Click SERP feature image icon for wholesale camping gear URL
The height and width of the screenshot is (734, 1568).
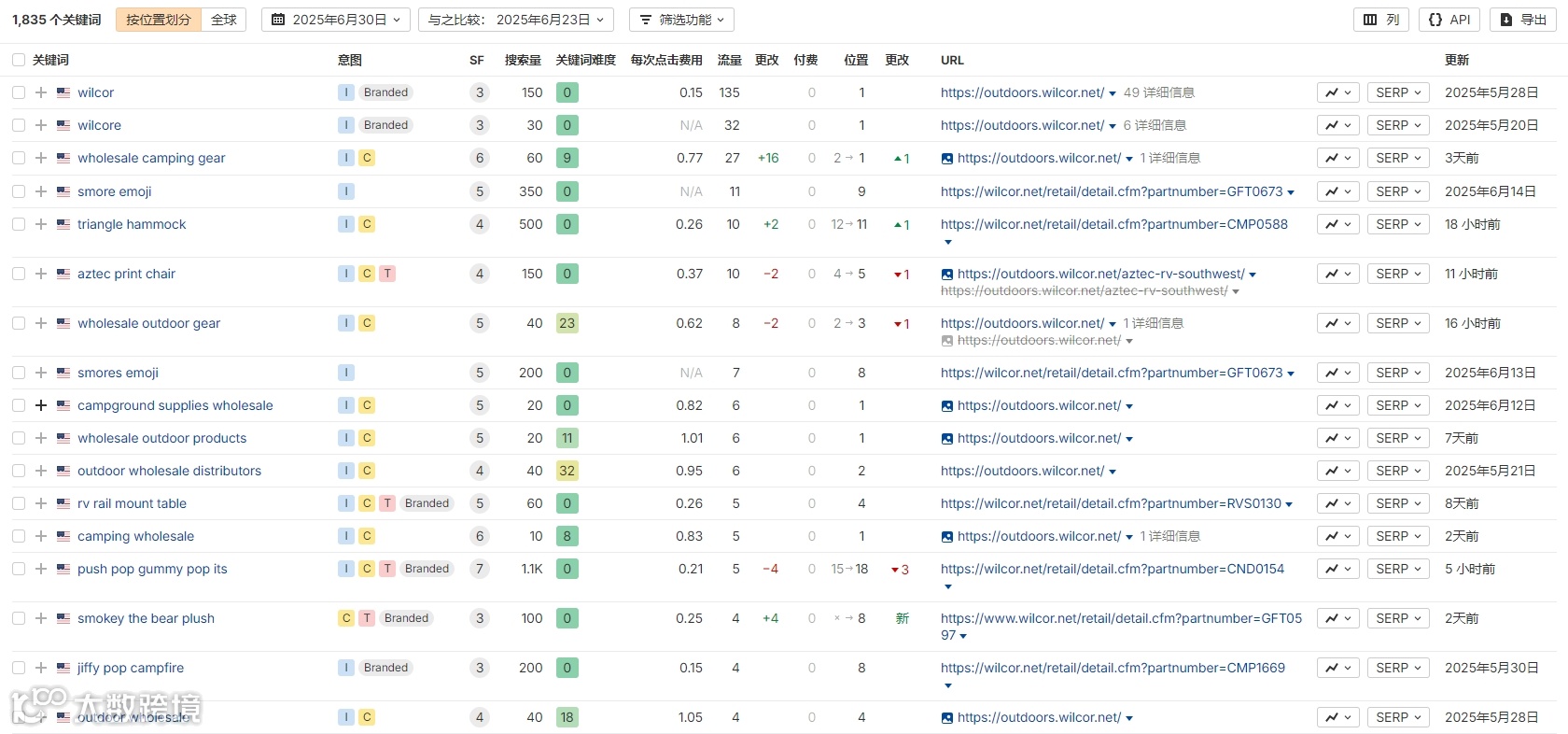click(947, 159)
